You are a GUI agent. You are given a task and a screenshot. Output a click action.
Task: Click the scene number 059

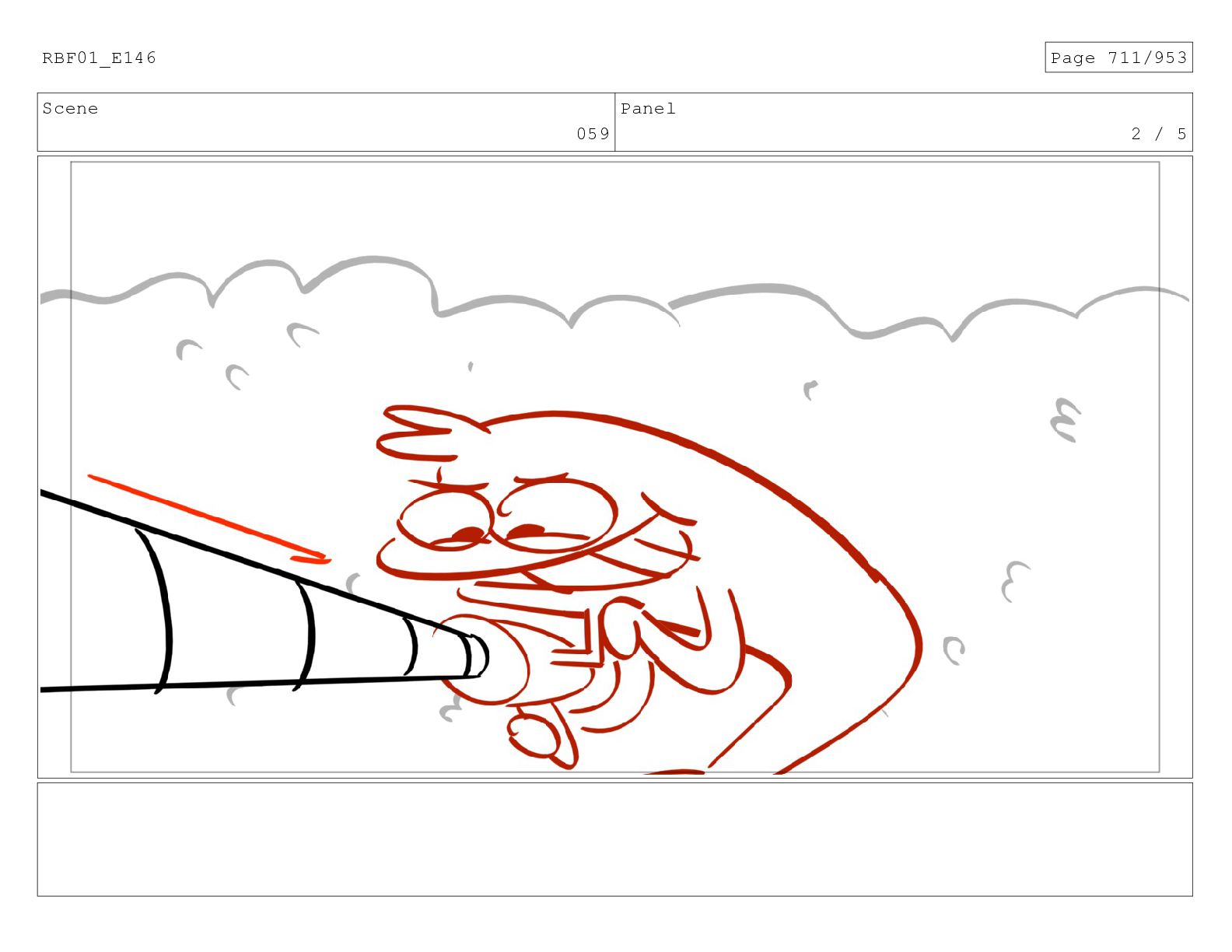(x=593, y=134)
